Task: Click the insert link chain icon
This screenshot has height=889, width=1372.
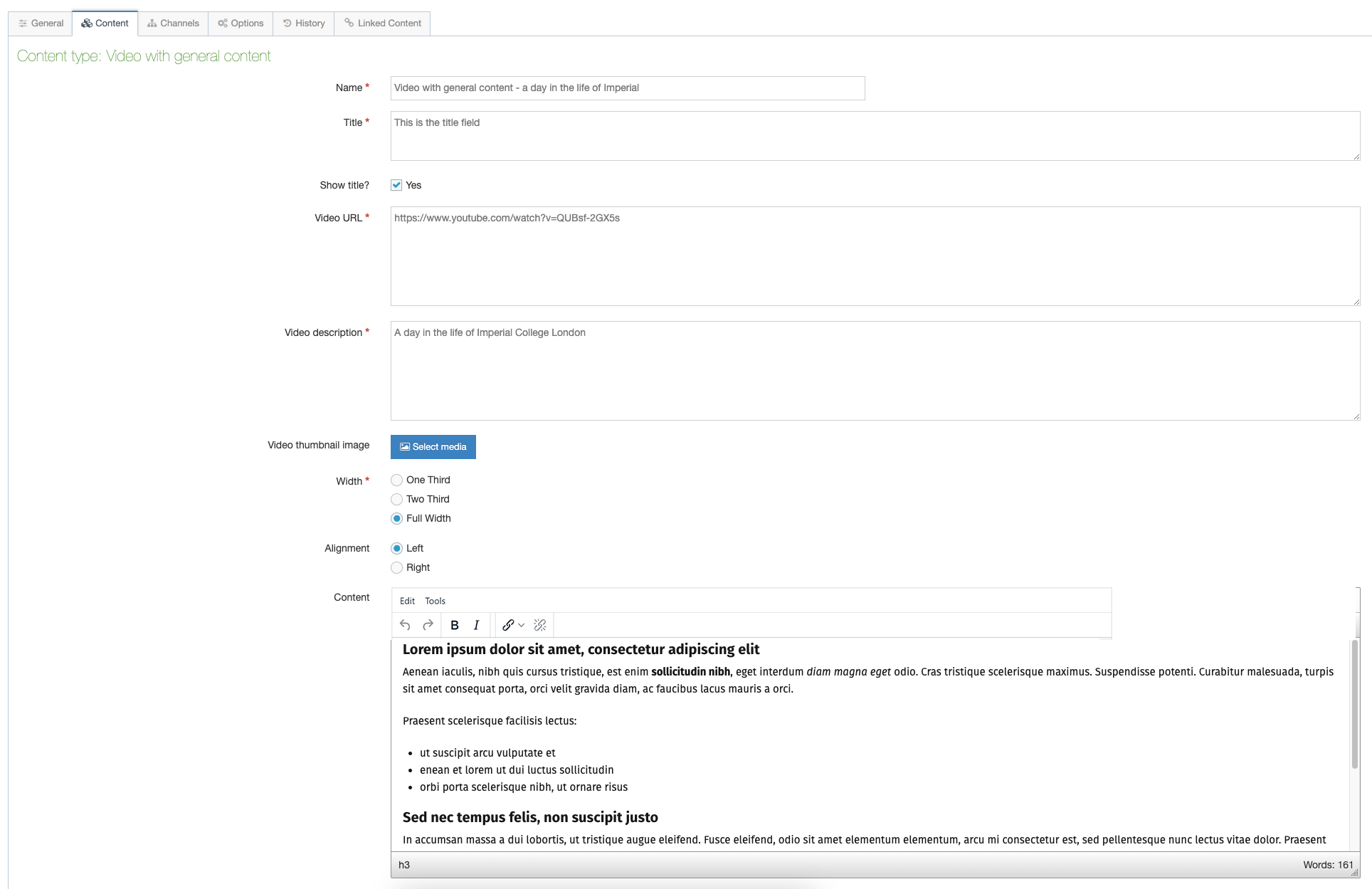Action: [x=508, y=625]
